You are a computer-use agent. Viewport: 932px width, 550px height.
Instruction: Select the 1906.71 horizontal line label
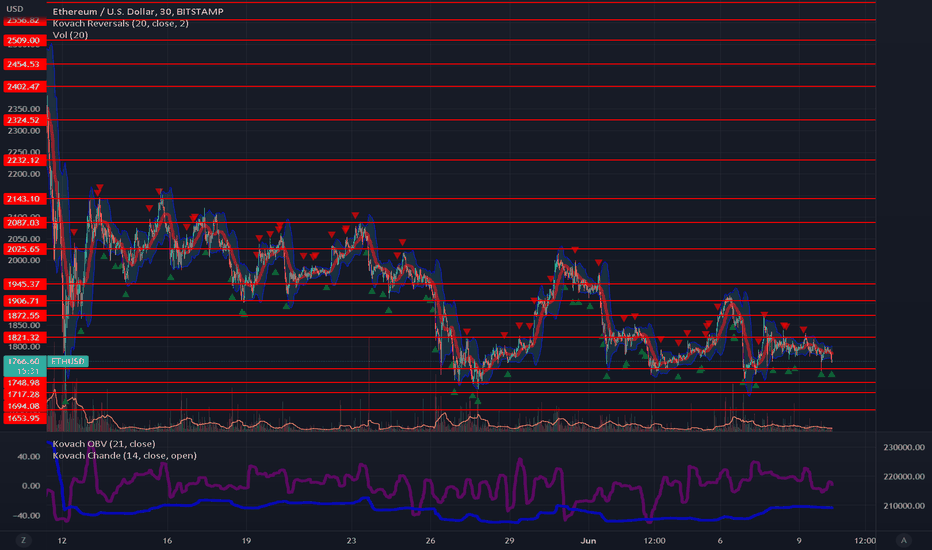(x=25, y=301)
